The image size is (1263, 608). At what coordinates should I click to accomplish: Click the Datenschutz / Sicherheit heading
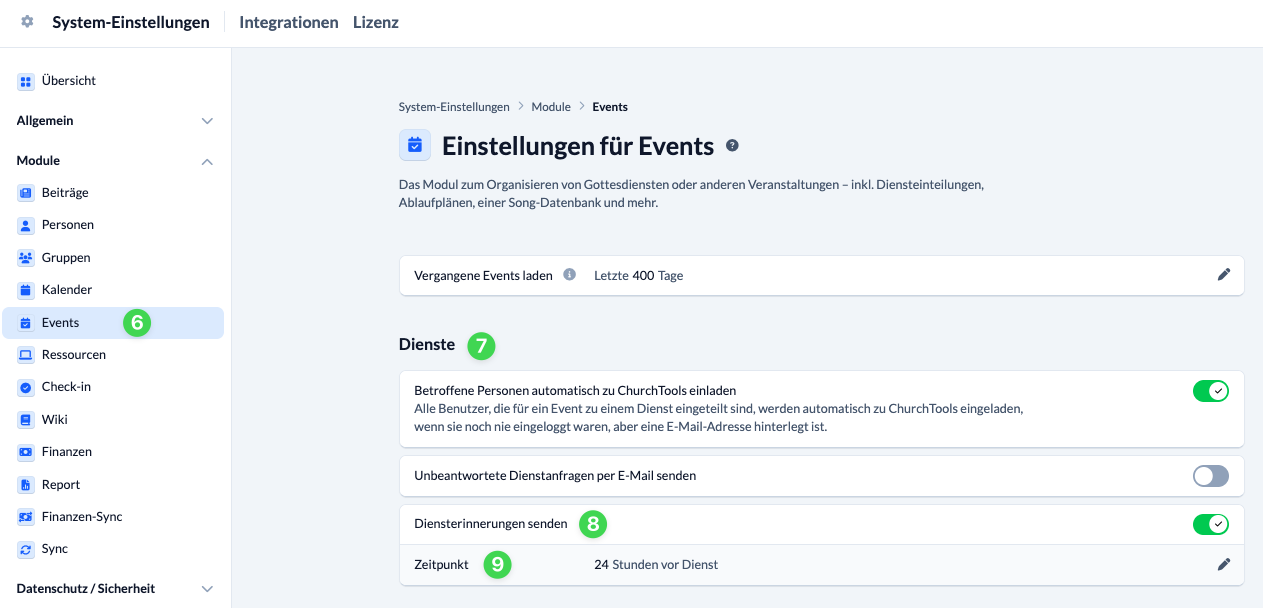click(86, 589)
